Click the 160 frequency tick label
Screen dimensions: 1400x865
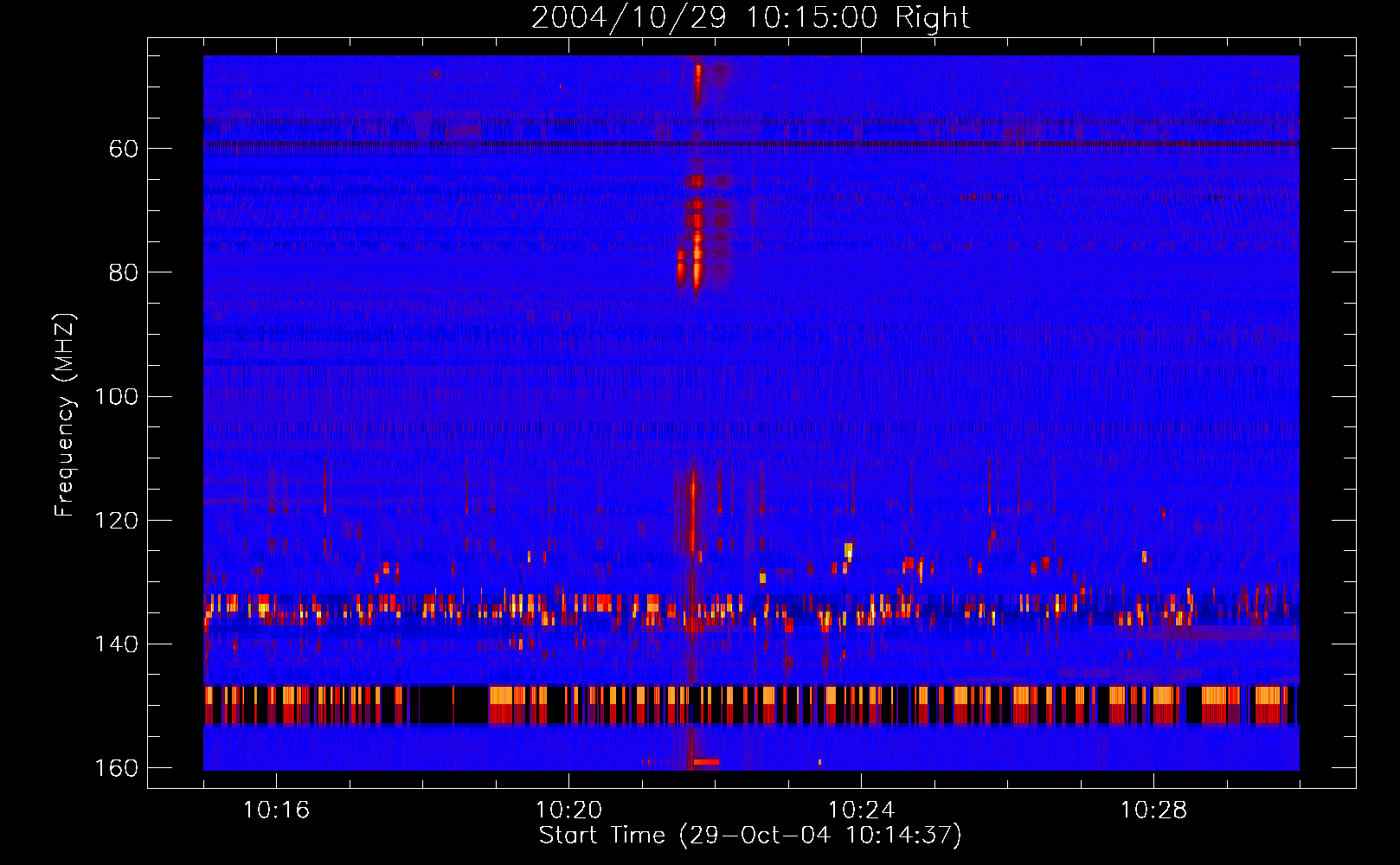click(x=117, y=768)
